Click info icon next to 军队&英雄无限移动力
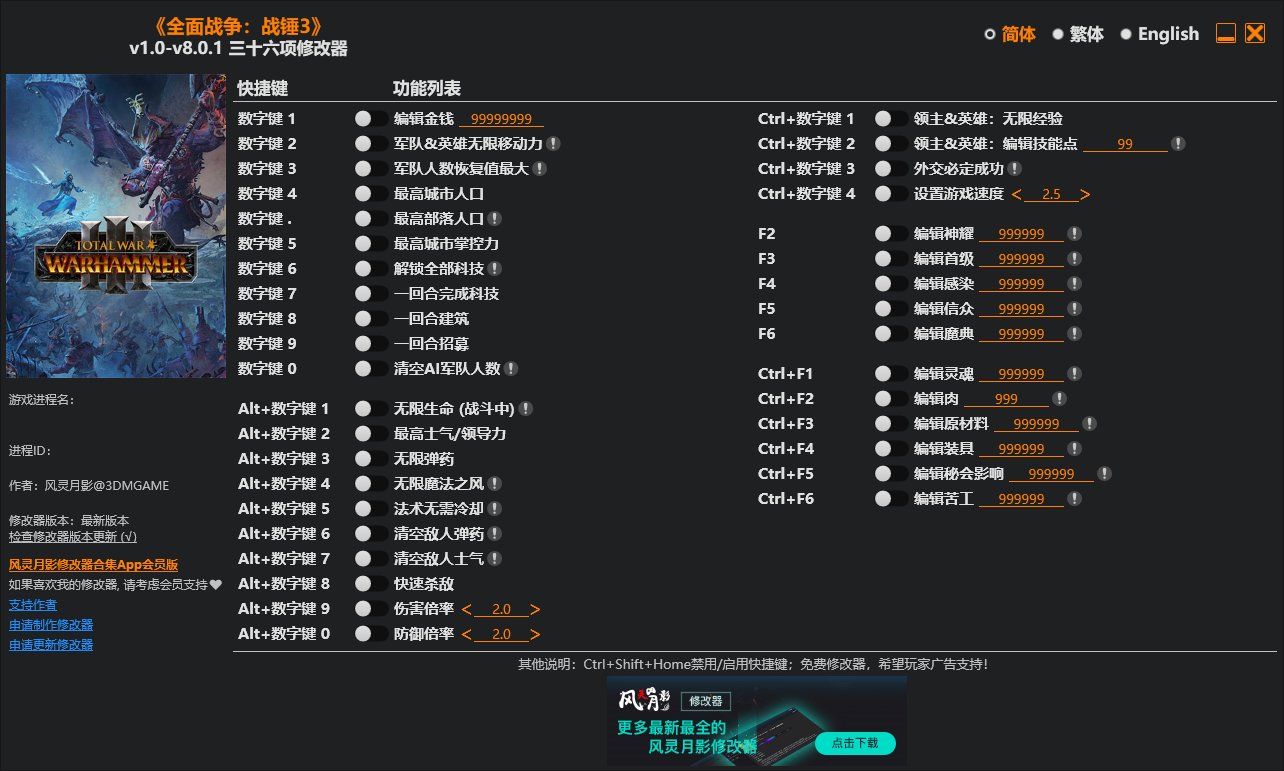1284x771 pixels. tap(553, 144)
